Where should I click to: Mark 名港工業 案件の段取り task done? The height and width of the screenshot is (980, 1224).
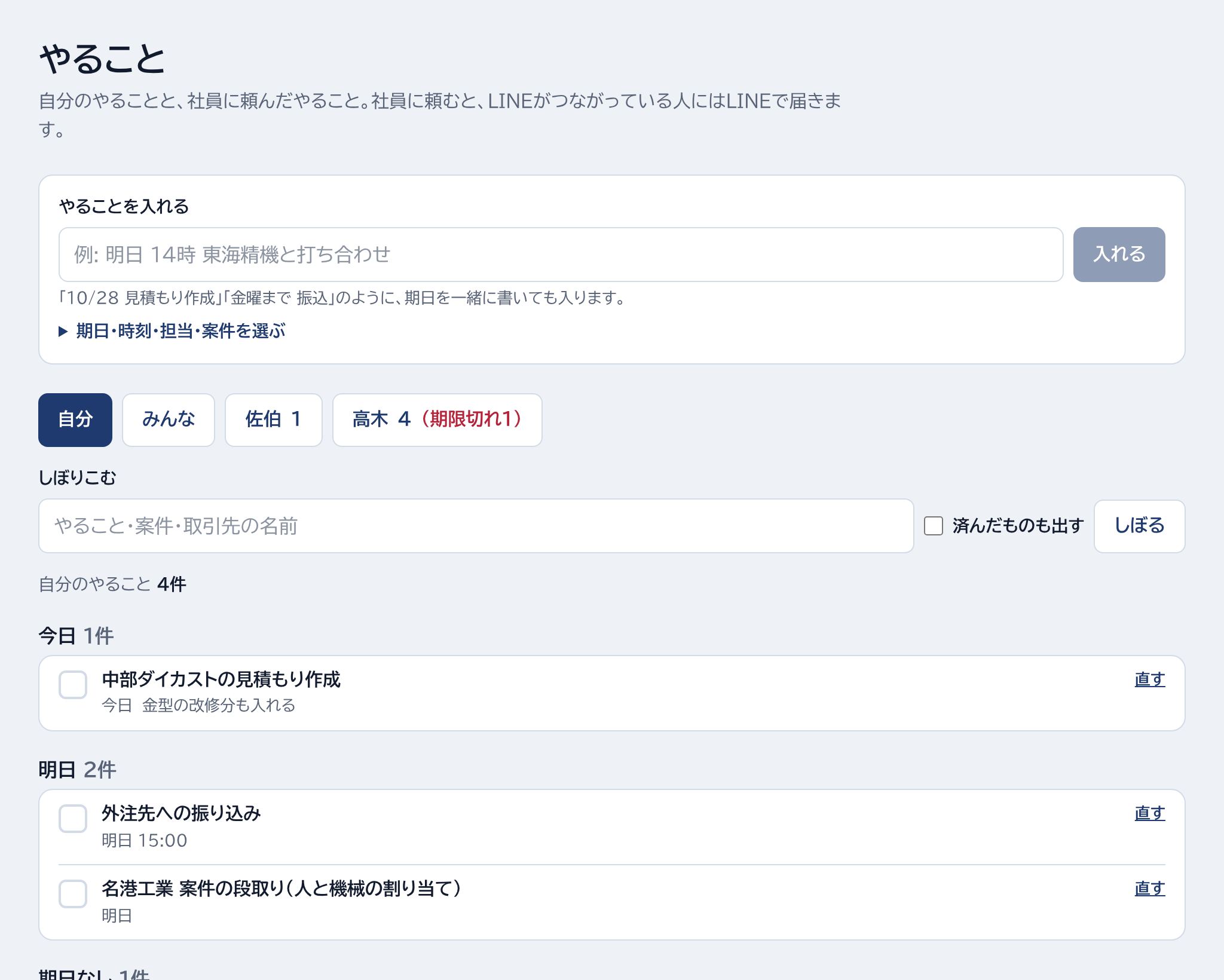click(x=73, y=894)
